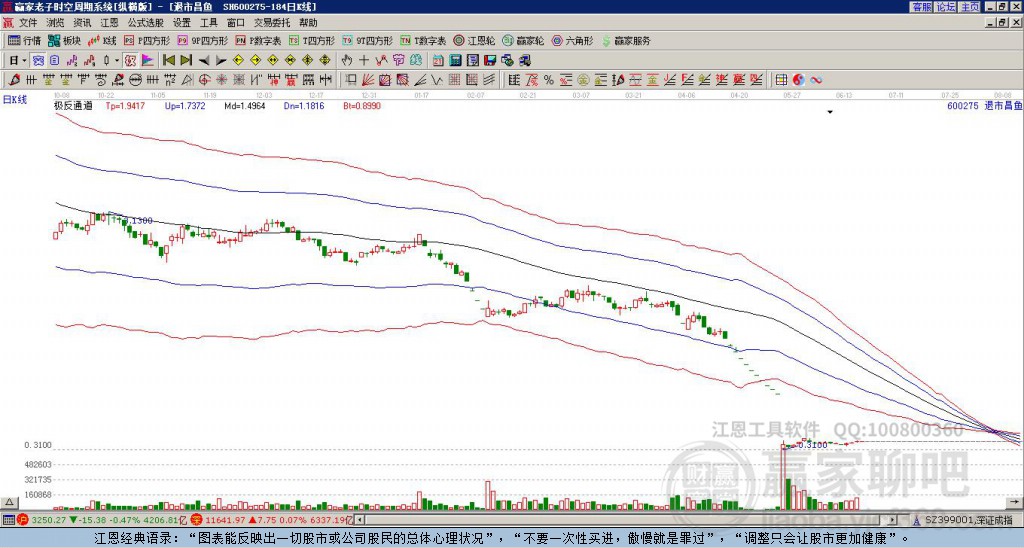
Task: Open the T四方形 time square
Action: 312,40
